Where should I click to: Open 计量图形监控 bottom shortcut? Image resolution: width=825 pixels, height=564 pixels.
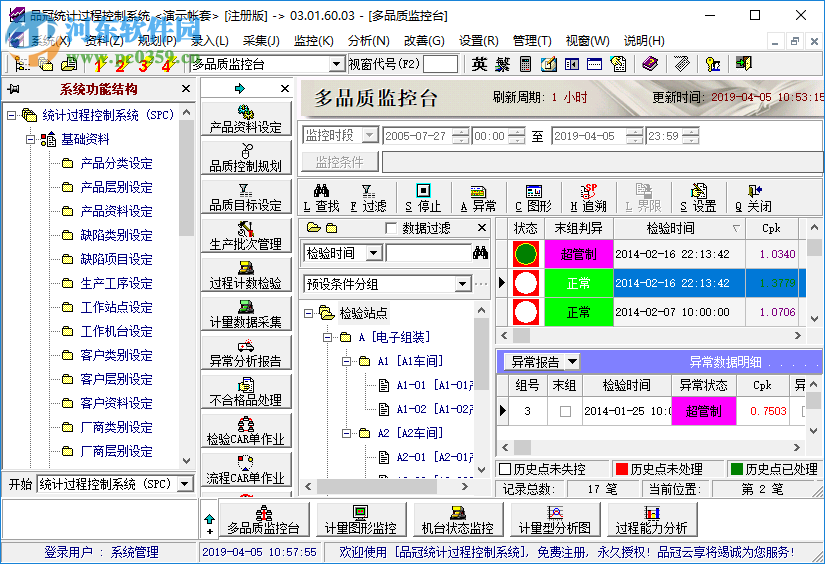click(360, 519)
